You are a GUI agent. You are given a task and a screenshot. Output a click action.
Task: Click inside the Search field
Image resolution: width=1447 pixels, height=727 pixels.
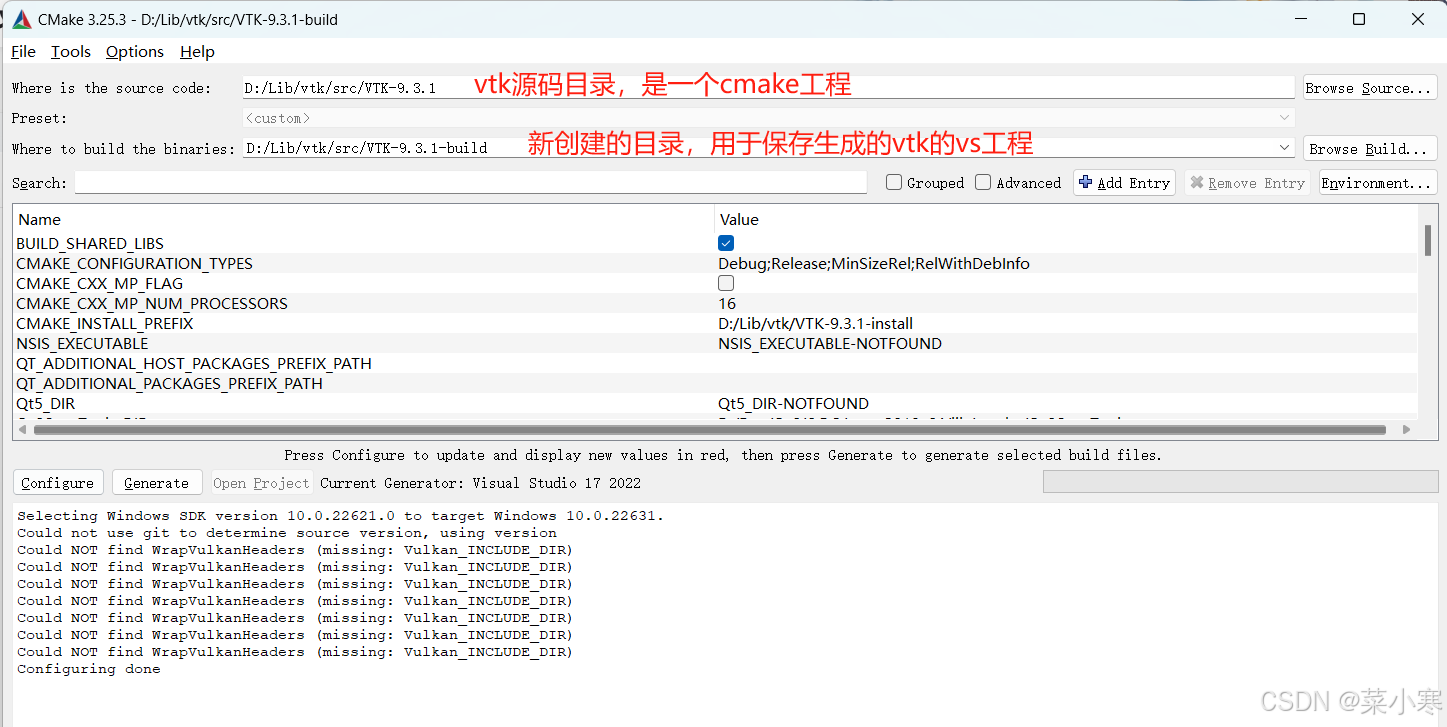tap(470, 182)
